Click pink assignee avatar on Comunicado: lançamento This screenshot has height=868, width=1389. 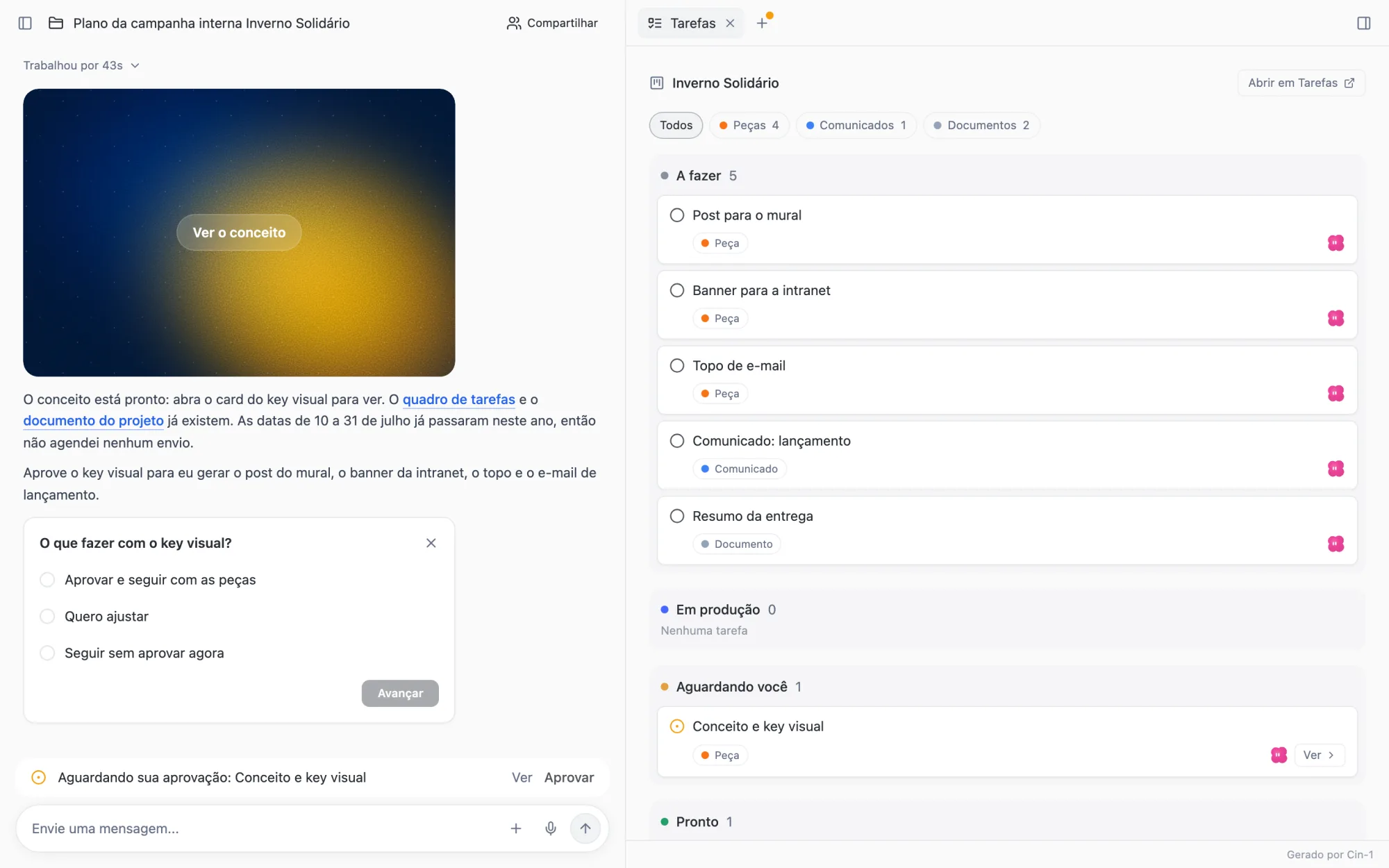coord(1336,469)
